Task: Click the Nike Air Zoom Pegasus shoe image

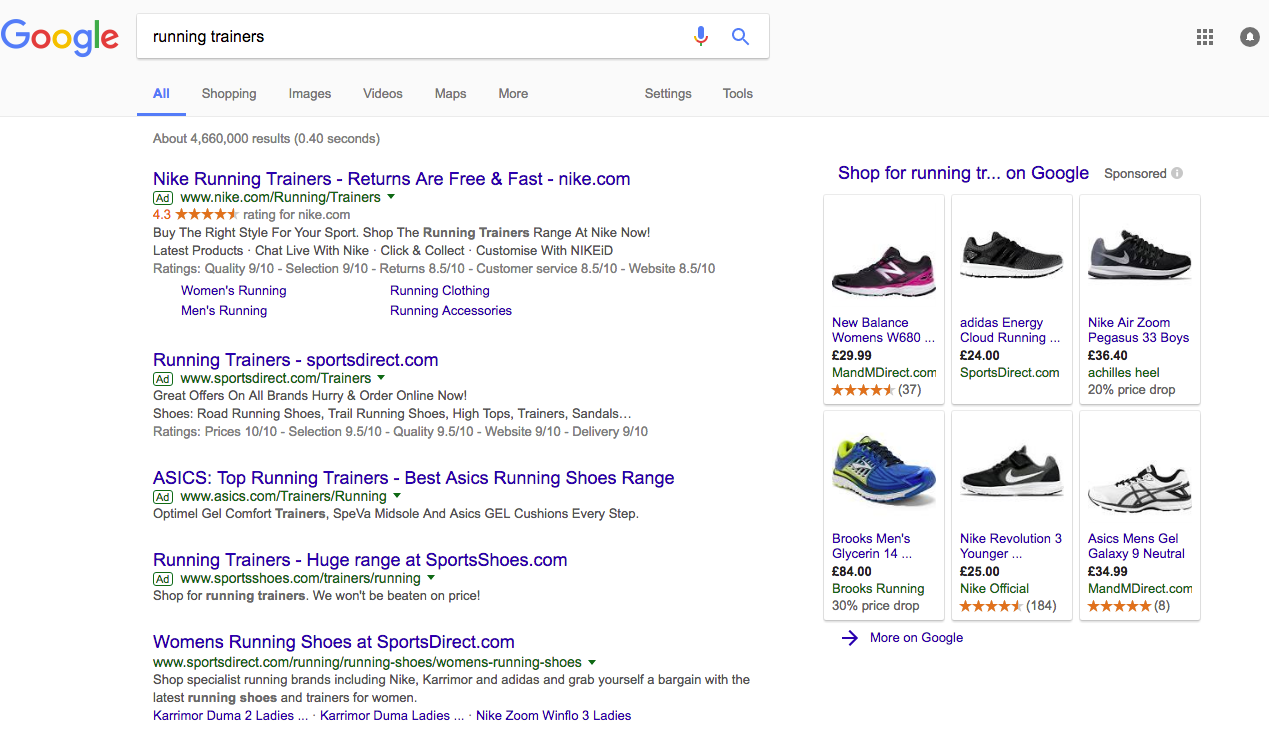Action: tap(1140, 256)
